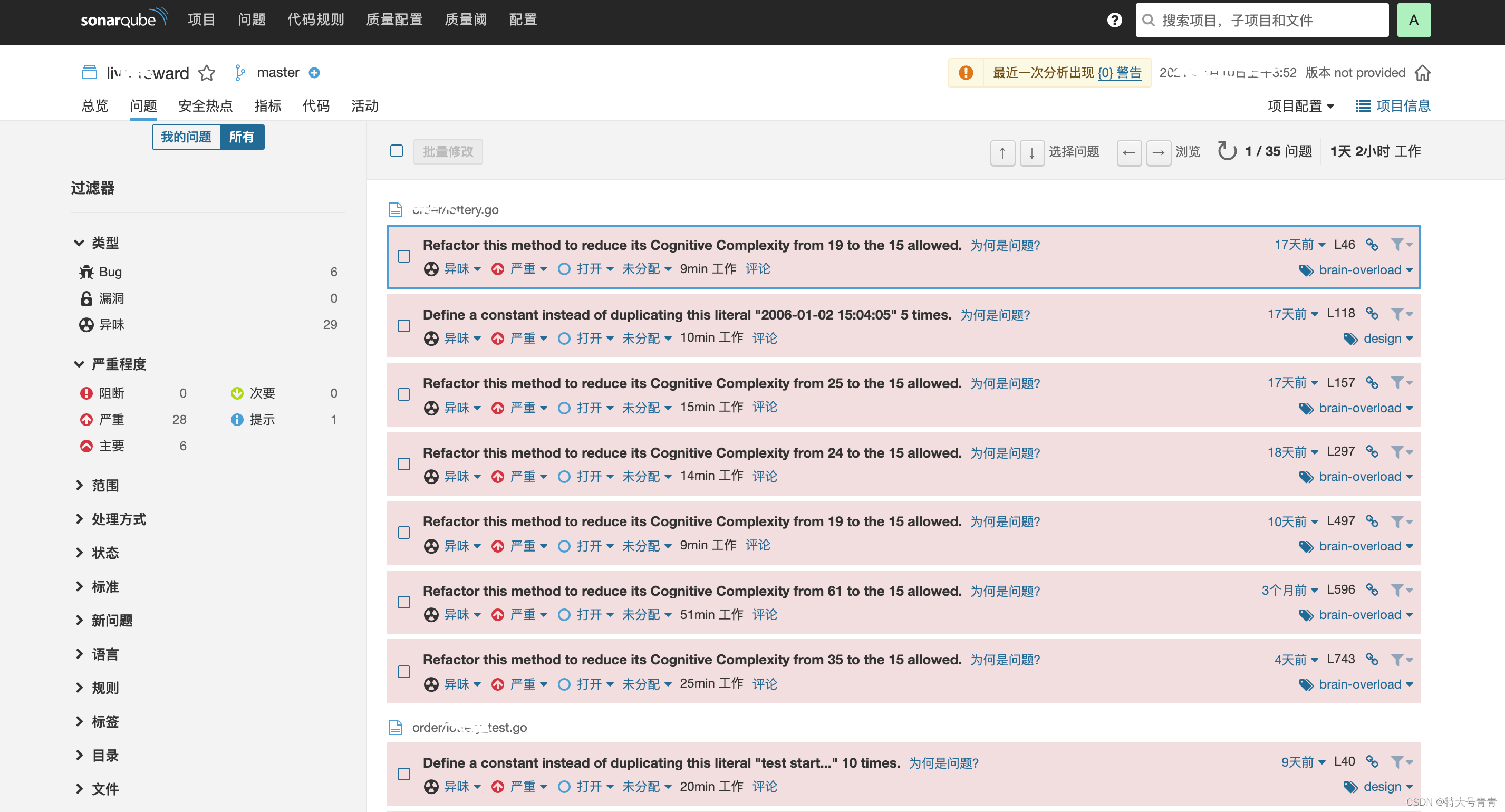
Task: Click the {0} 警告 link
Action: [x=1119, y=73]
